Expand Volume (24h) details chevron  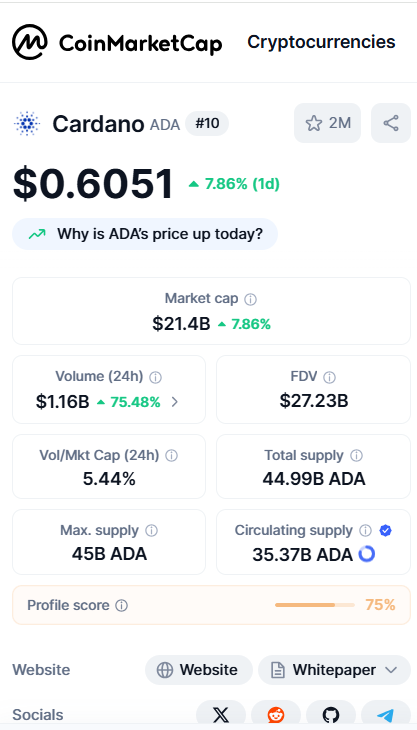tap(175, 402)
